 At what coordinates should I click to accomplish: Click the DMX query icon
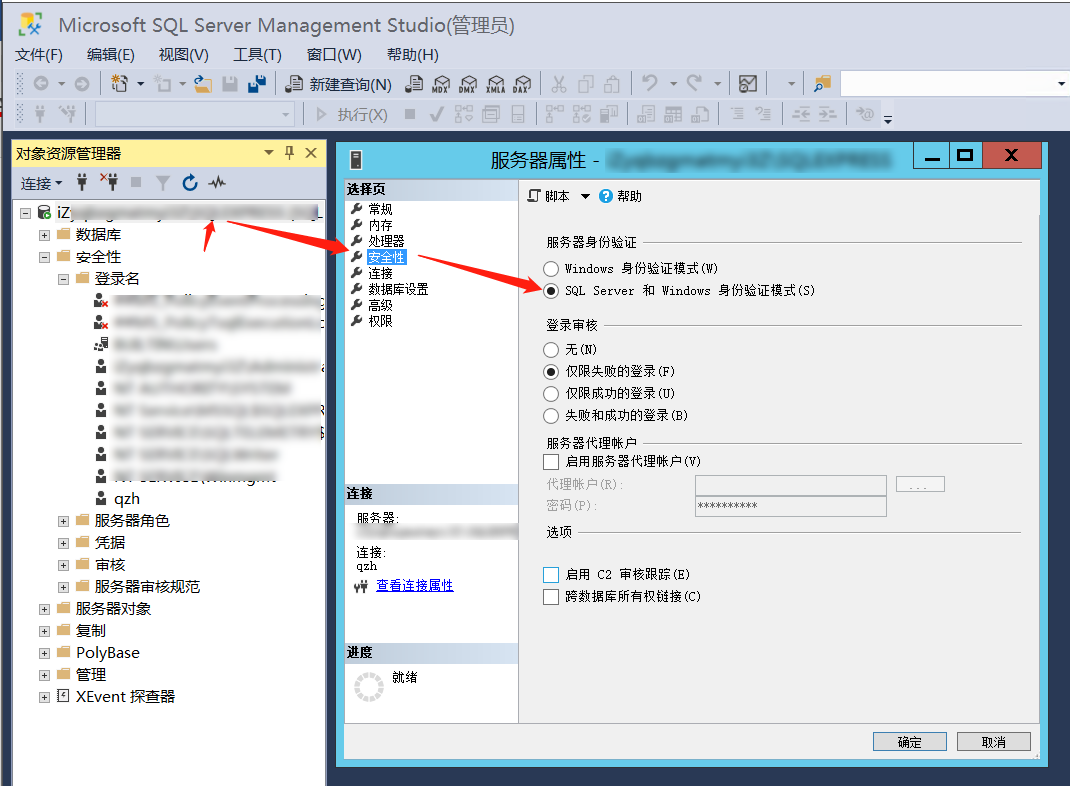(x=468, y=84)
